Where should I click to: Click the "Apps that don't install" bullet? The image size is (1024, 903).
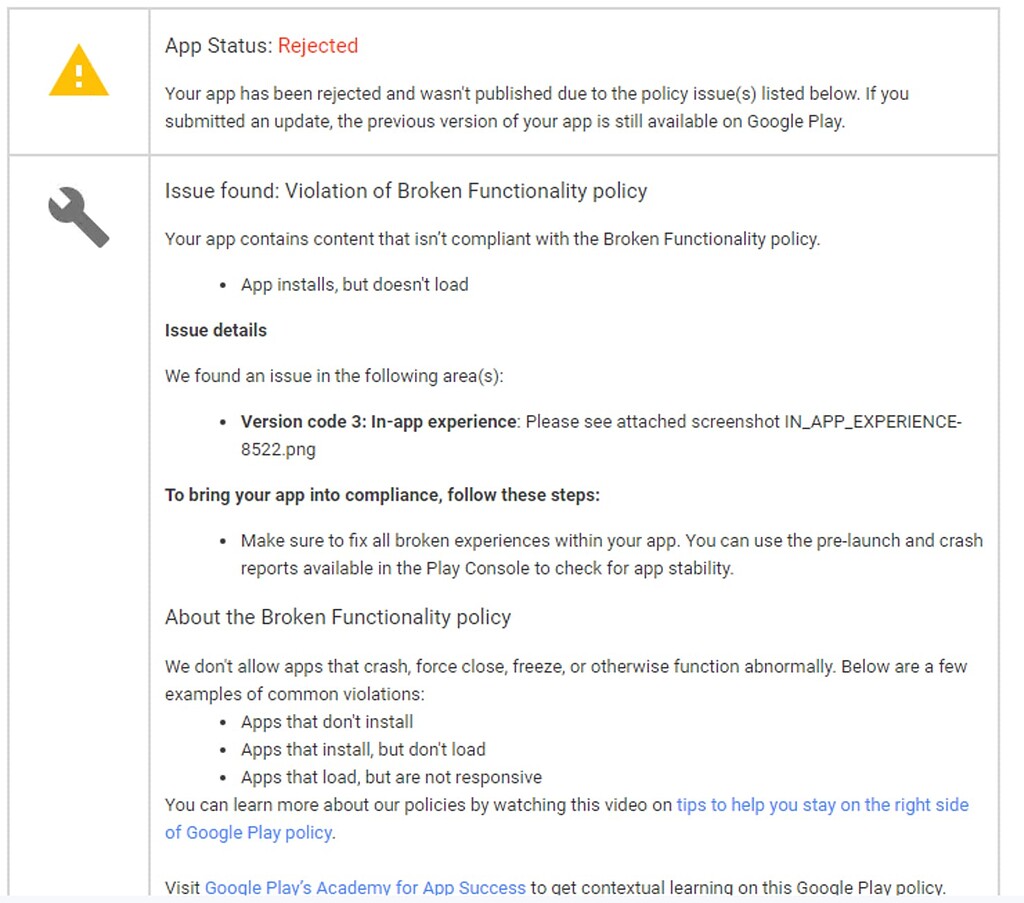pos(327,722)
